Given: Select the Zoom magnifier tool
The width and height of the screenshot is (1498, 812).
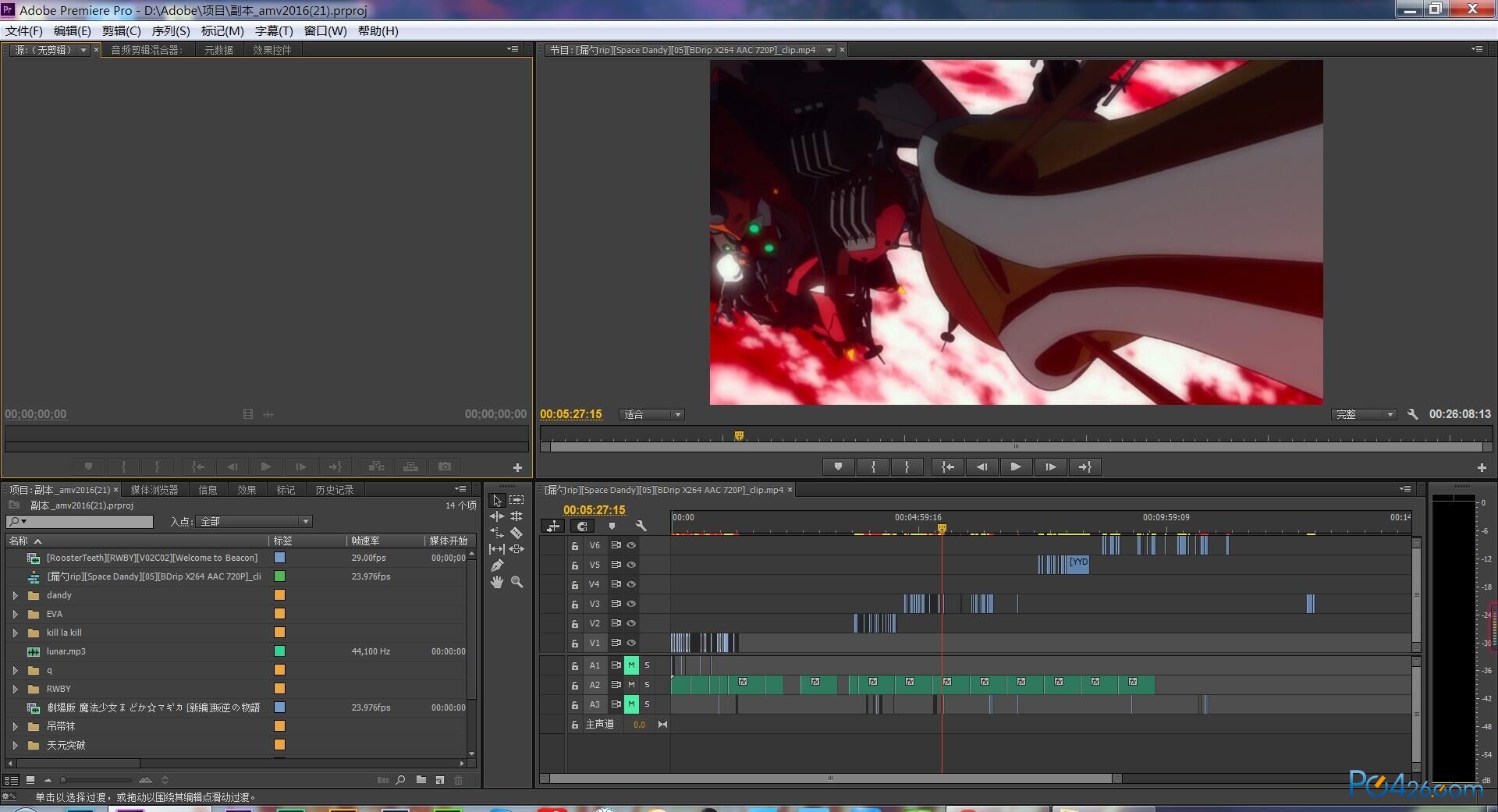Looking at the screenshot, I should tap(516, 582).
